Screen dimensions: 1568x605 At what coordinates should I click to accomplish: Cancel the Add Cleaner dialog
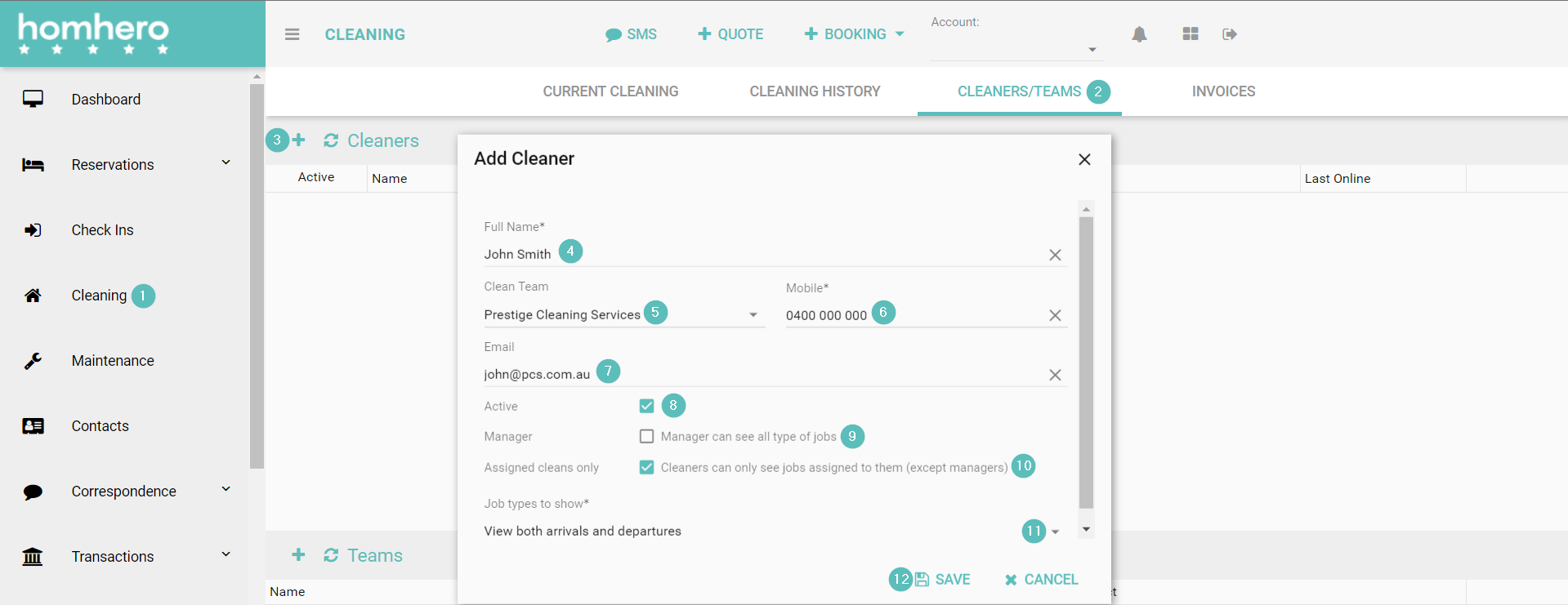1042,579
